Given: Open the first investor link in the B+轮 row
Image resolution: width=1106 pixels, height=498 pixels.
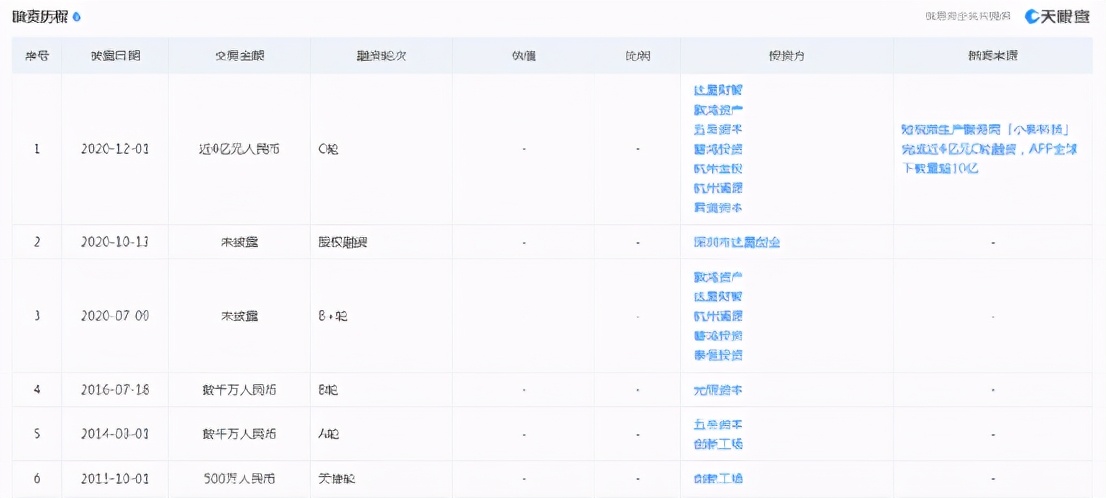Looking at the screenshot, I should [x=718, y=277].
